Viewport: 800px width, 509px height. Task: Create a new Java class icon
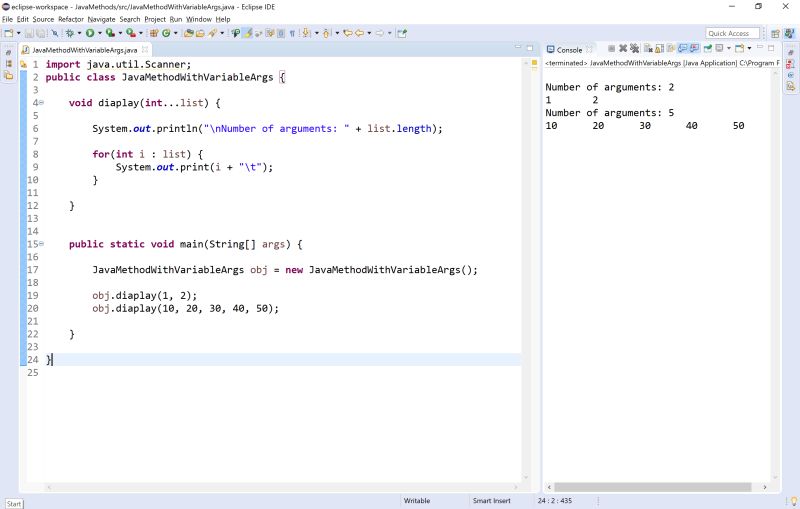[166, 33]
